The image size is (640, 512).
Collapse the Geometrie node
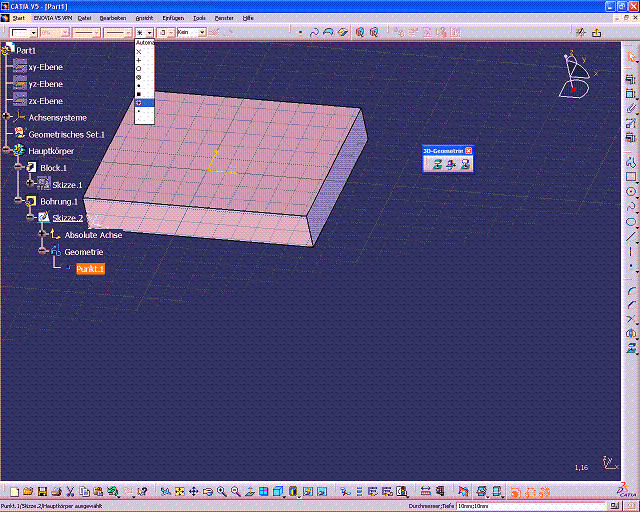[42, 251]
